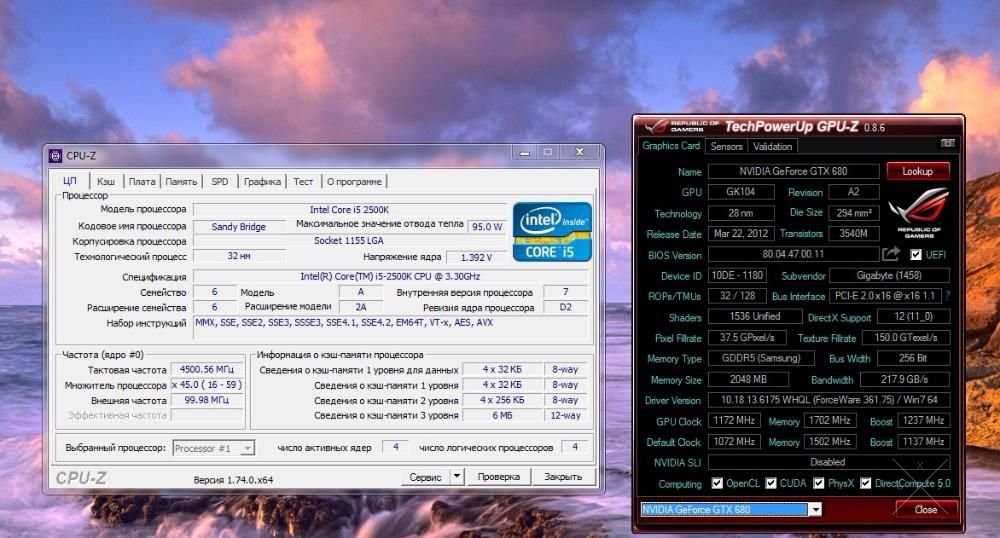Click the Driver Version field in GPU-Z

click(829, 400)
